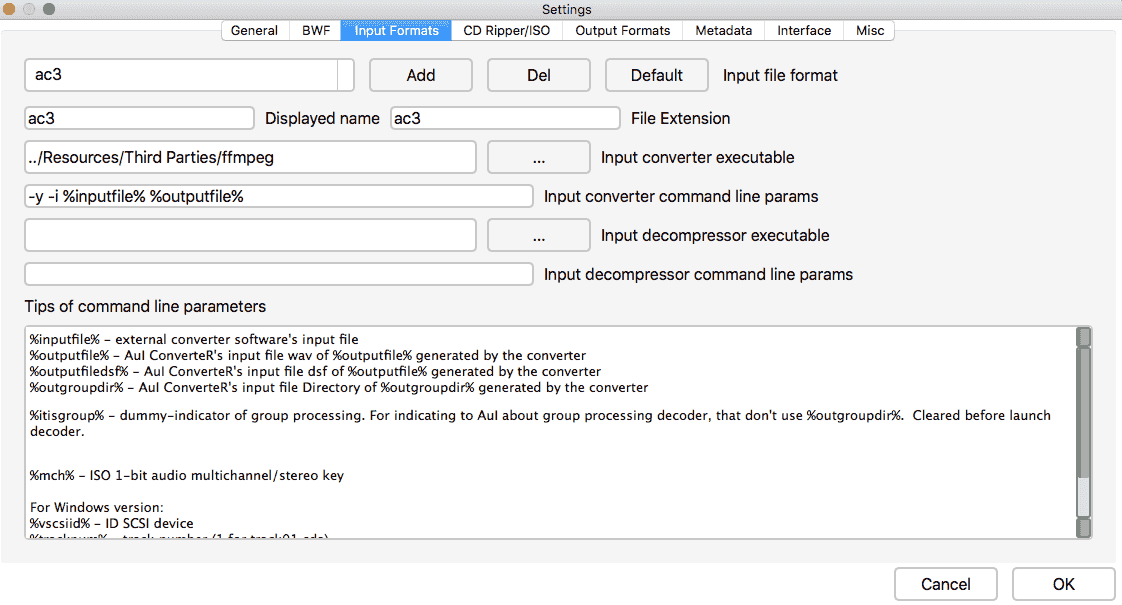Click the Add button
This screenshot has width=1122, height=605.
421,75
